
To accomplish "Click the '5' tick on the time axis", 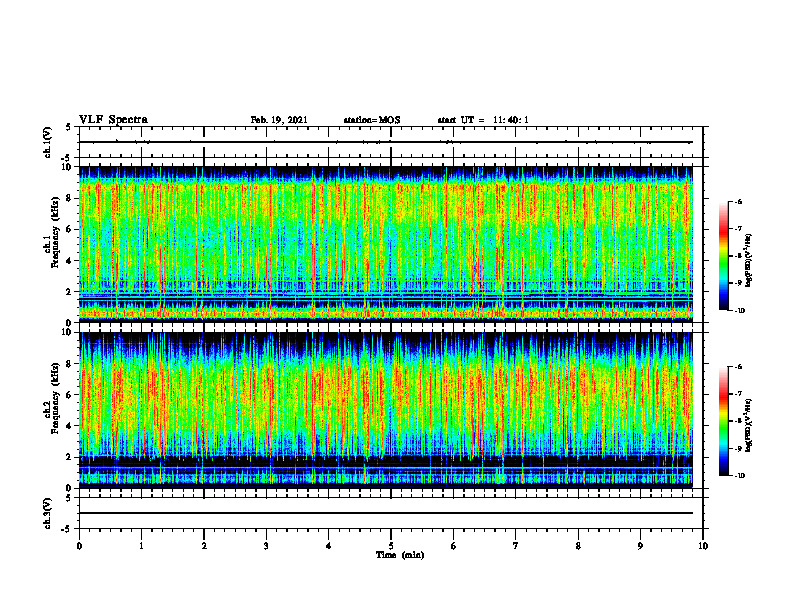I will (x=391, y=546).
